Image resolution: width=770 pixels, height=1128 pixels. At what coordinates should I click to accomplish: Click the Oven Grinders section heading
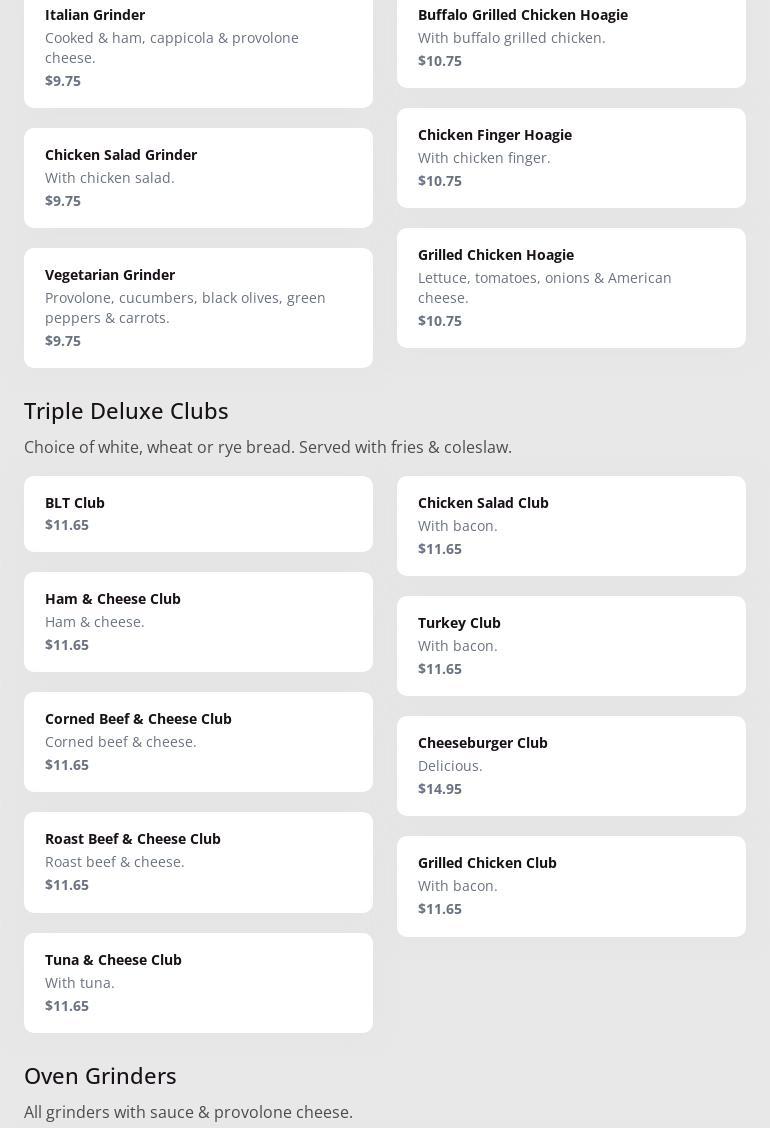coord(100,1075)
